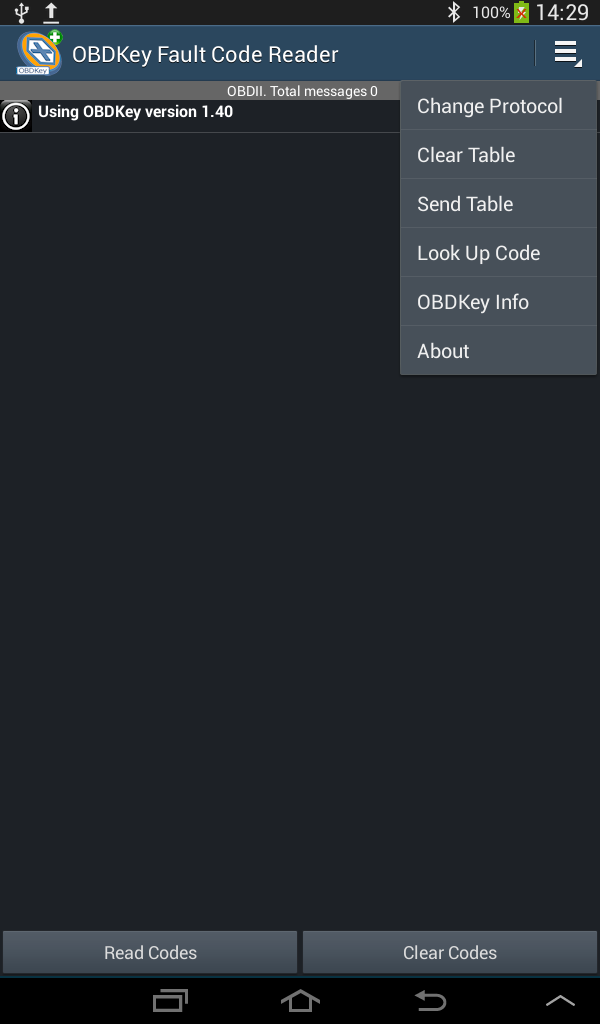Tap the OBDII Total messages status bar text

coord(300,90)
